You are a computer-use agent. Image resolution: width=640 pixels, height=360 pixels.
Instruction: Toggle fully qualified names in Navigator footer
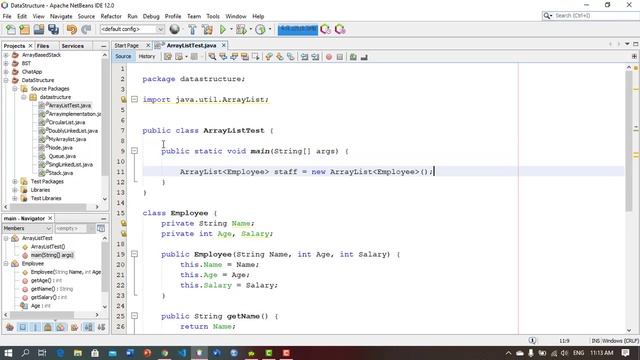pyautogui.click(x=74, y=327)
